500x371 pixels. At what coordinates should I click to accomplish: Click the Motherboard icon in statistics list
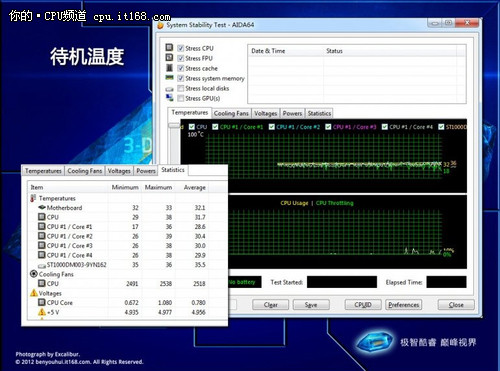click(x=42, y=207)
